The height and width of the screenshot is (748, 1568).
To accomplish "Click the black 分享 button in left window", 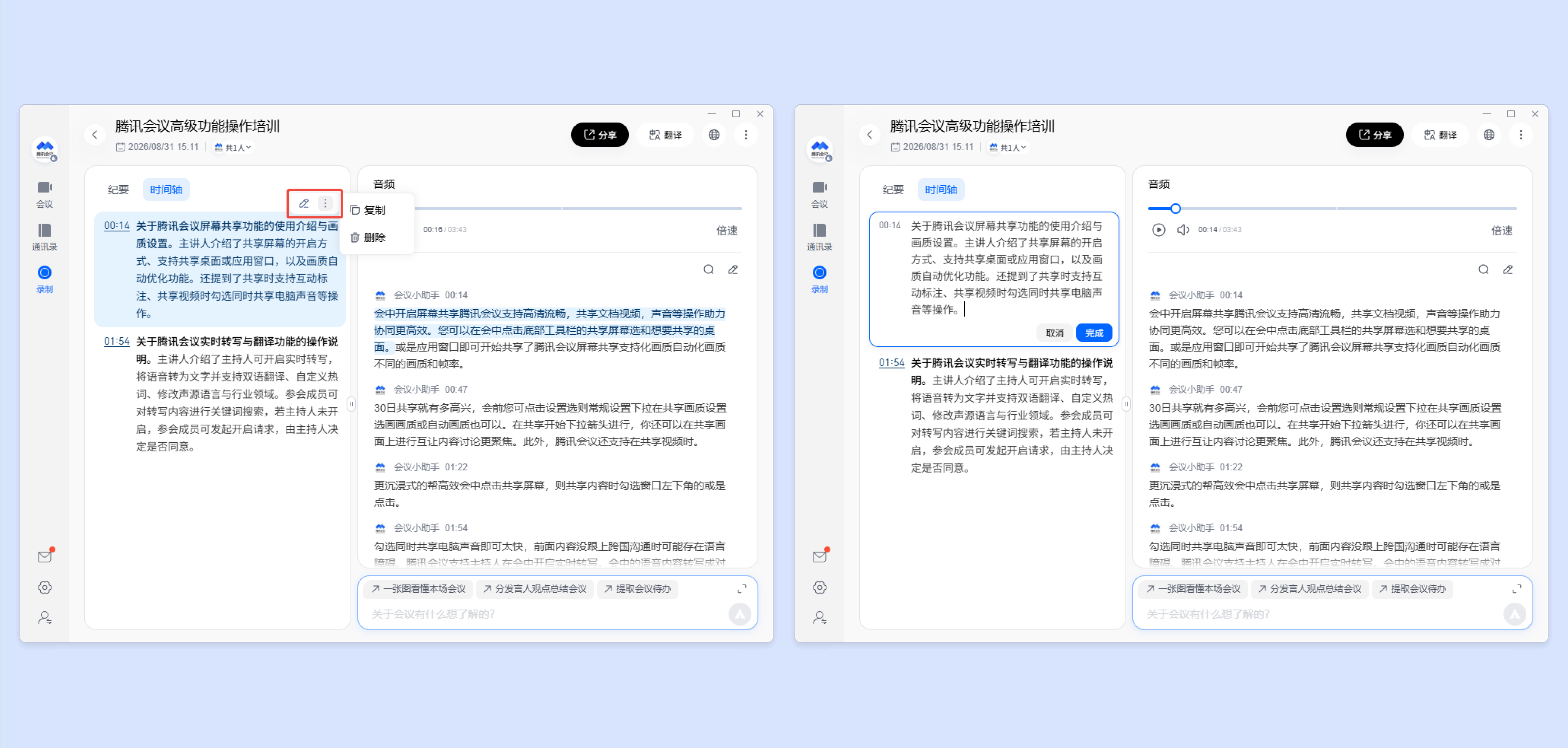I will 600,134.
